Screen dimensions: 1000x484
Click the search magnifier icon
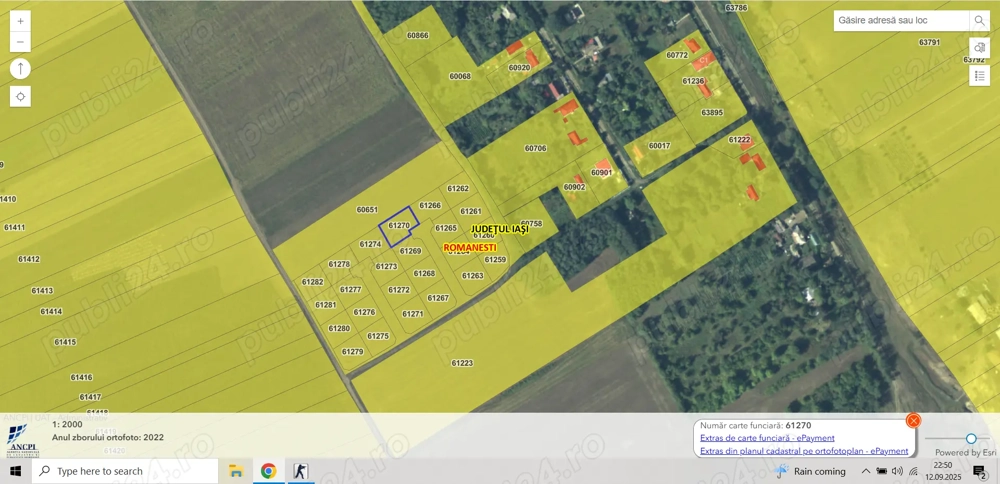(x=979, y=21)
